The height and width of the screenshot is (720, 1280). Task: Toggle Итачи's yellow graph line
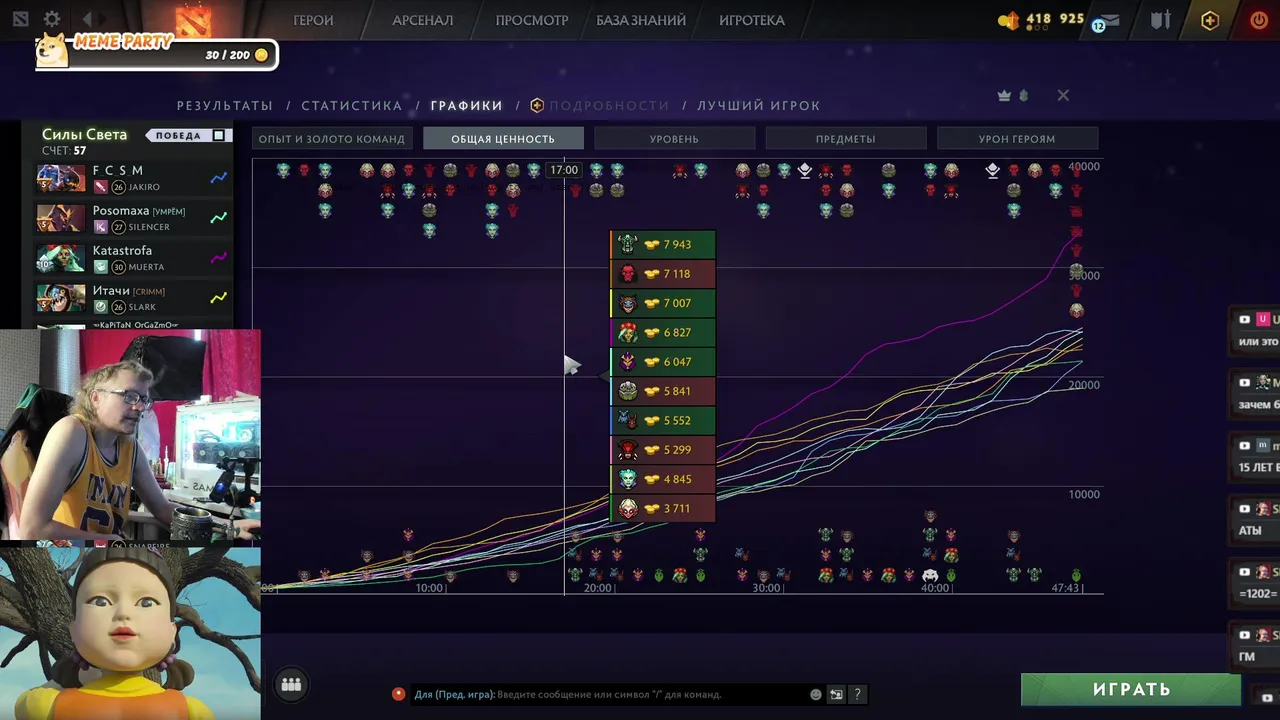[x=218, y=298]
